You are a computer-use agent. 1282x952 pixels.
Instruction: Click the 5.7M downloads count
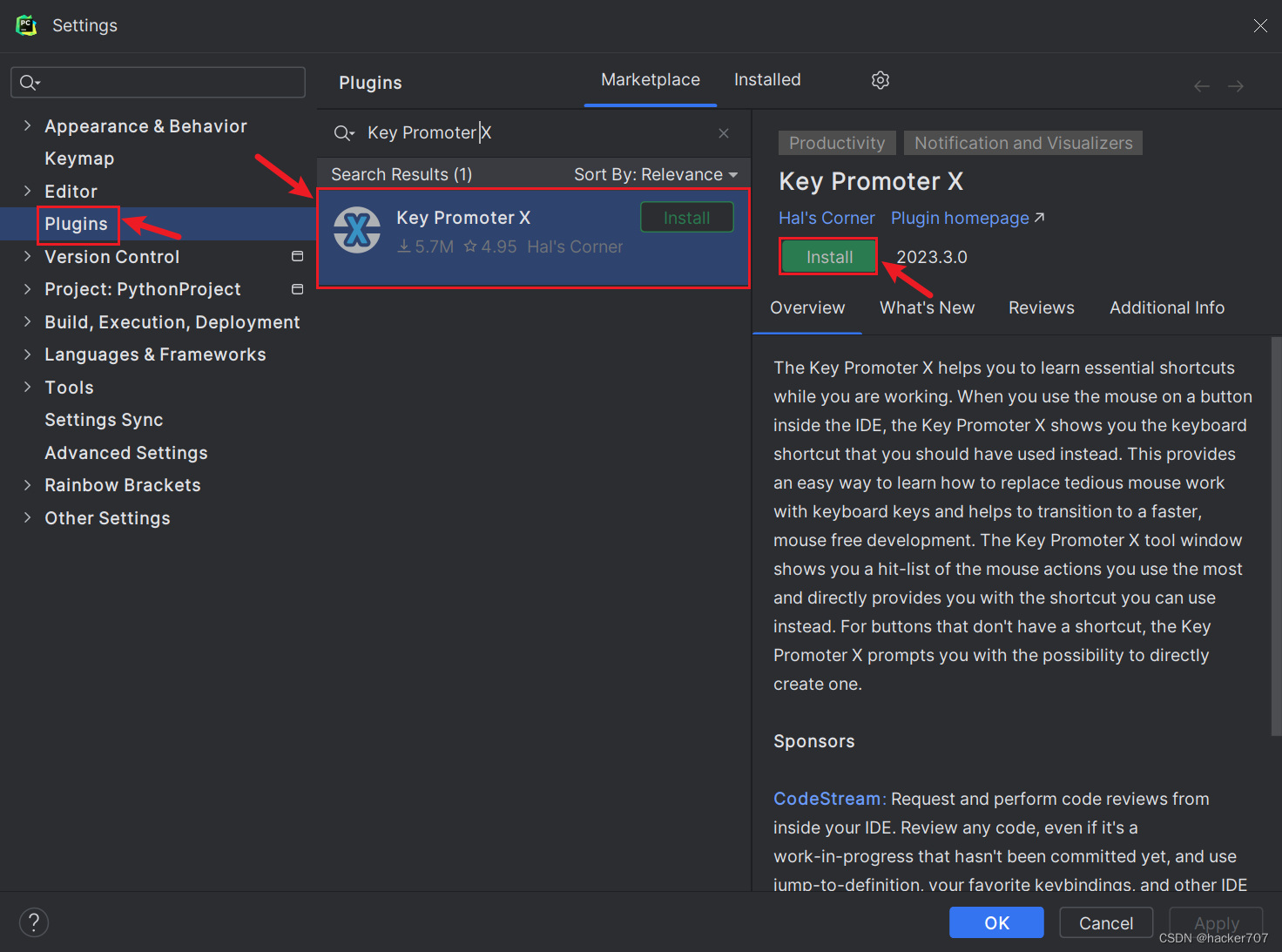(426, 246)
